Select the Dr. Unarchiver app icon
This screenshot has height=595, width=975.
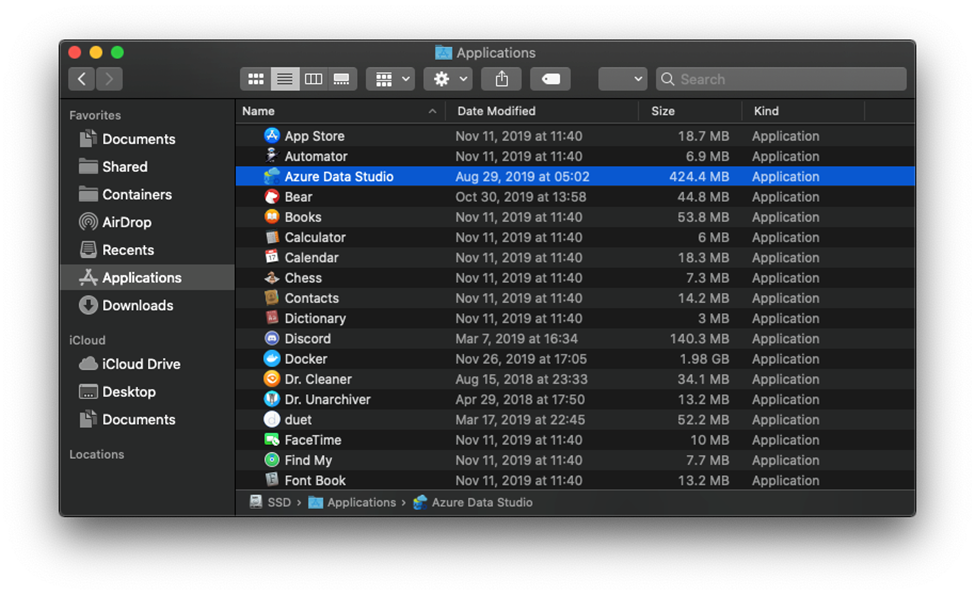(x=272, y=399)
